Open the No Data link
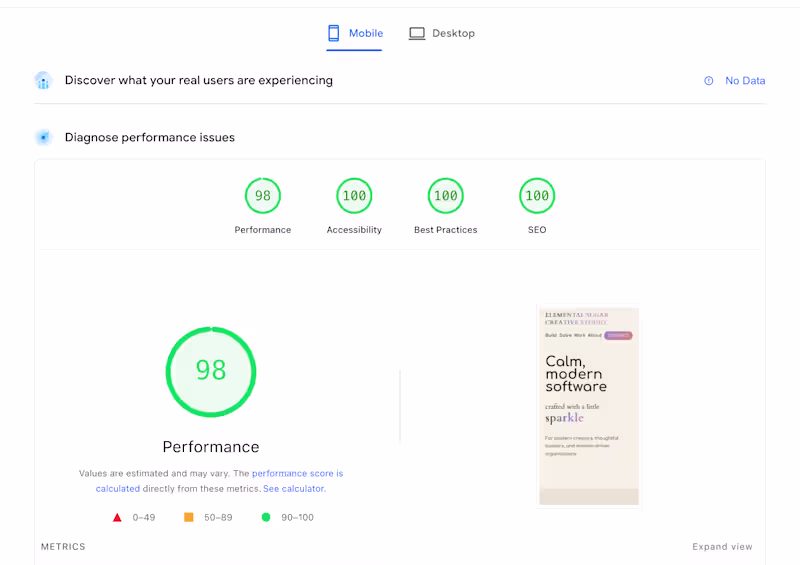This screenshot has width=800, height=565. tap(745, 81)
